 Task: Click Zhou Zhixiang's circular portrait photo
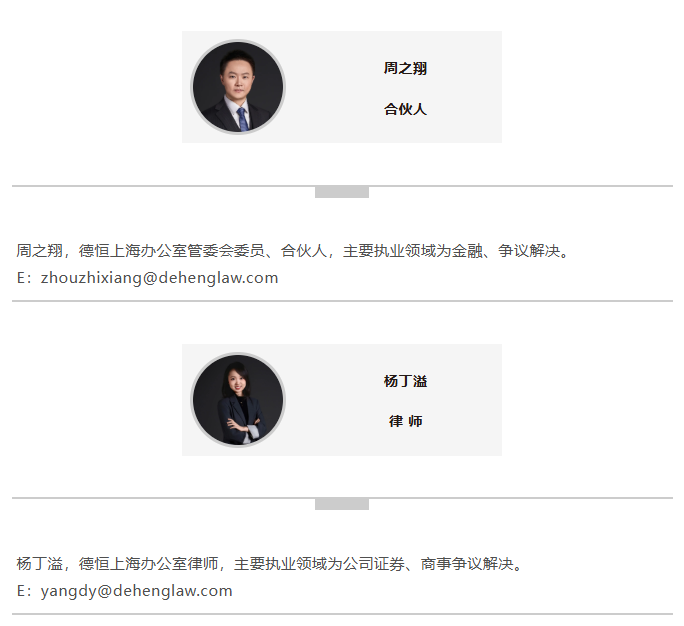click(238, 87)
